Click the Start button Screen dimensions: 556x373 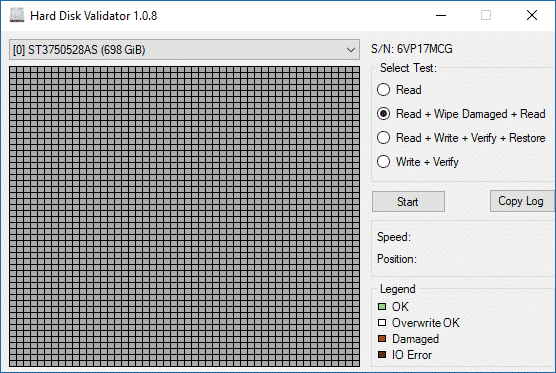[x=408, y=202]
